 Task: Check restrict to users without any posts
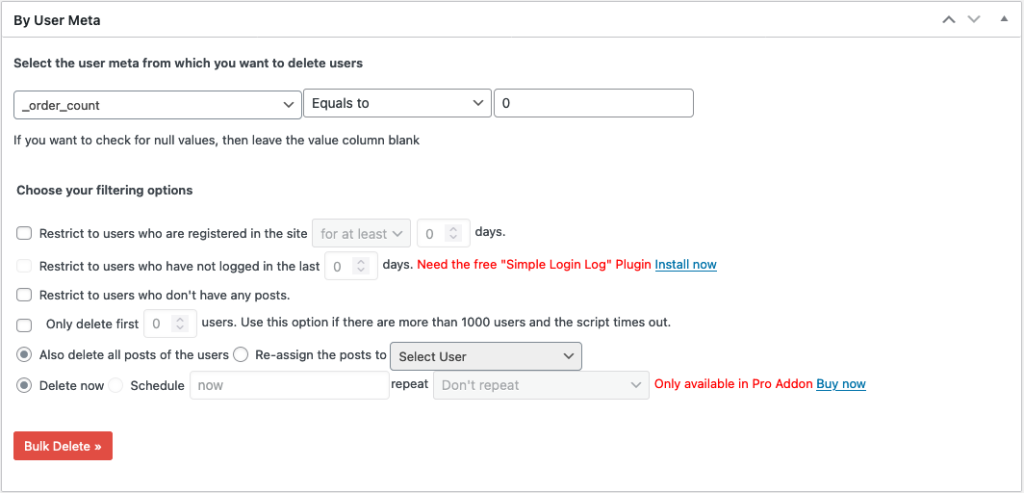click(x=24, y=295)
